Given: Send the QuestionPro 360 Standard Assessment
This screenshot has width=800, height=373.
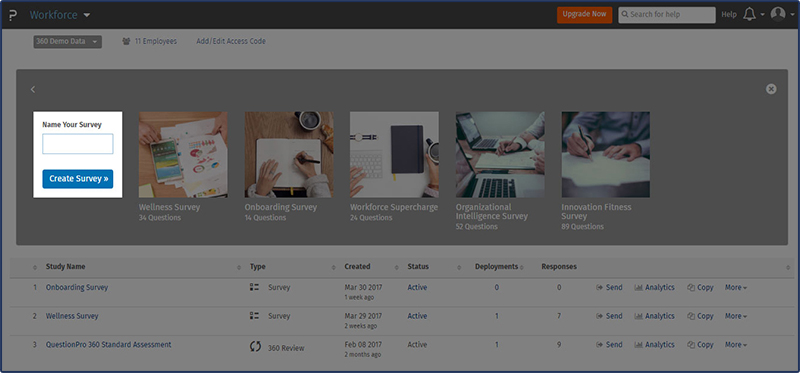Looking at the screenshot, I should pyautogui.click(x=609, y=344).
